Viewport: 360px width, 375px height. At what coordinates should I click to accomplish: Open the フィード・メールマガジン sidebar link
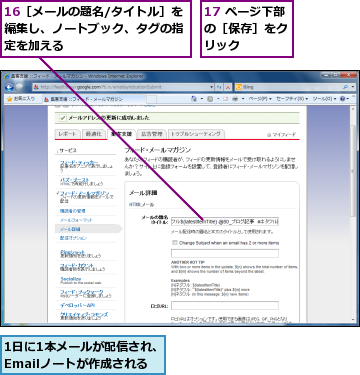(x=85, y=193)
